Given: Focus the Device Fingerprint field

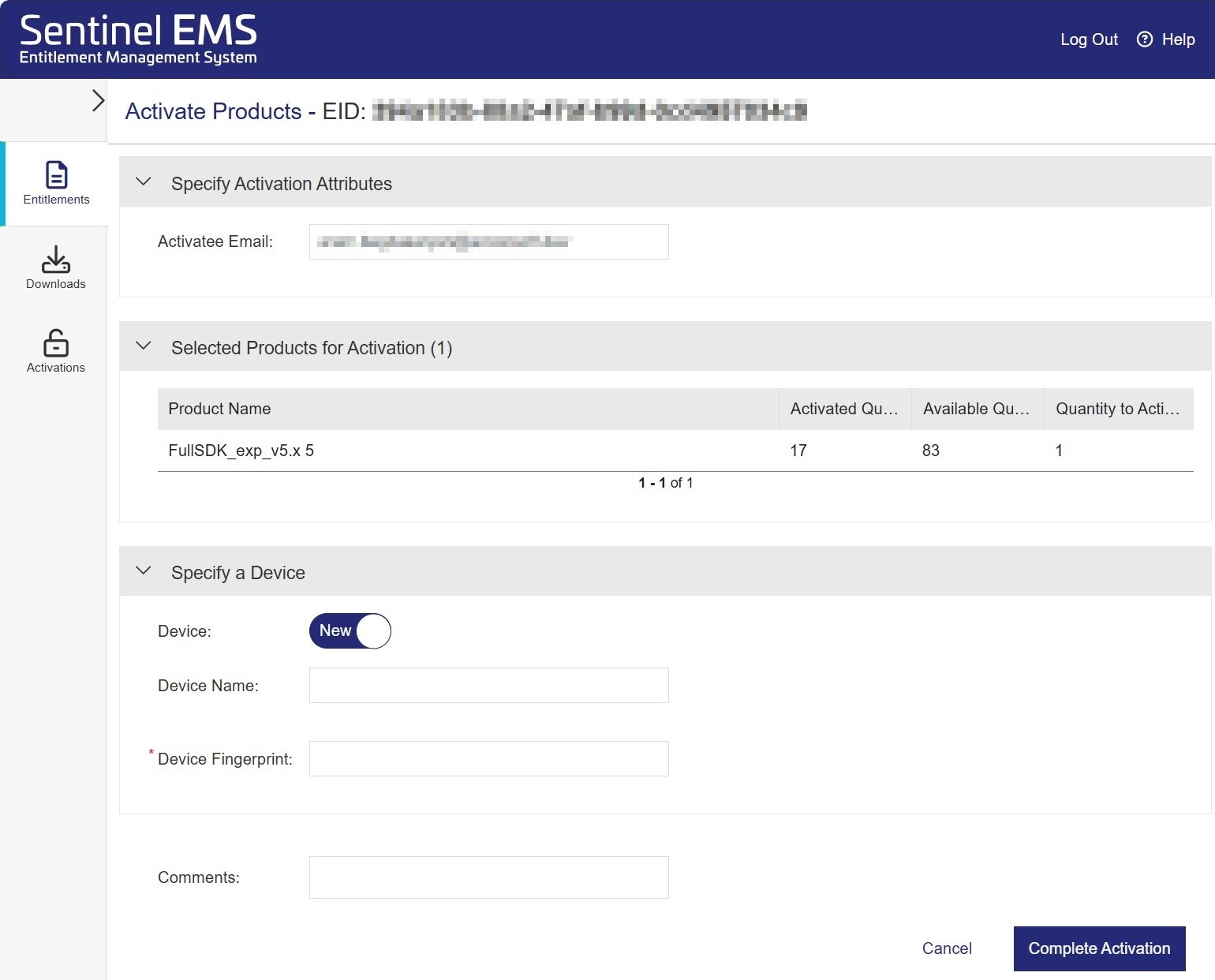Looking at the screenshot, I should (x=488, y=759).
